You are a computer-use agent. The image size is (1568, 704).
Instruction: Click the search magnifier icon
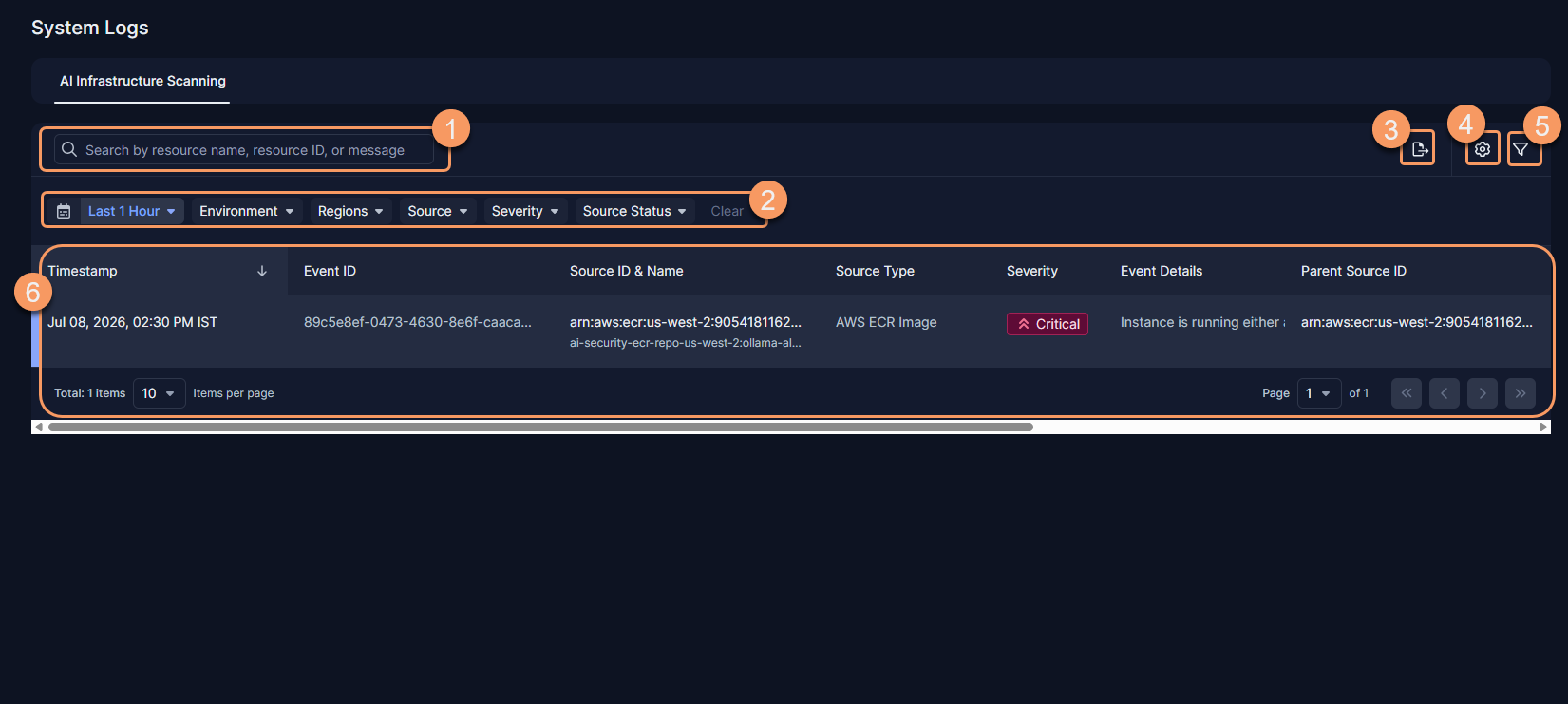tap(69, 149)
